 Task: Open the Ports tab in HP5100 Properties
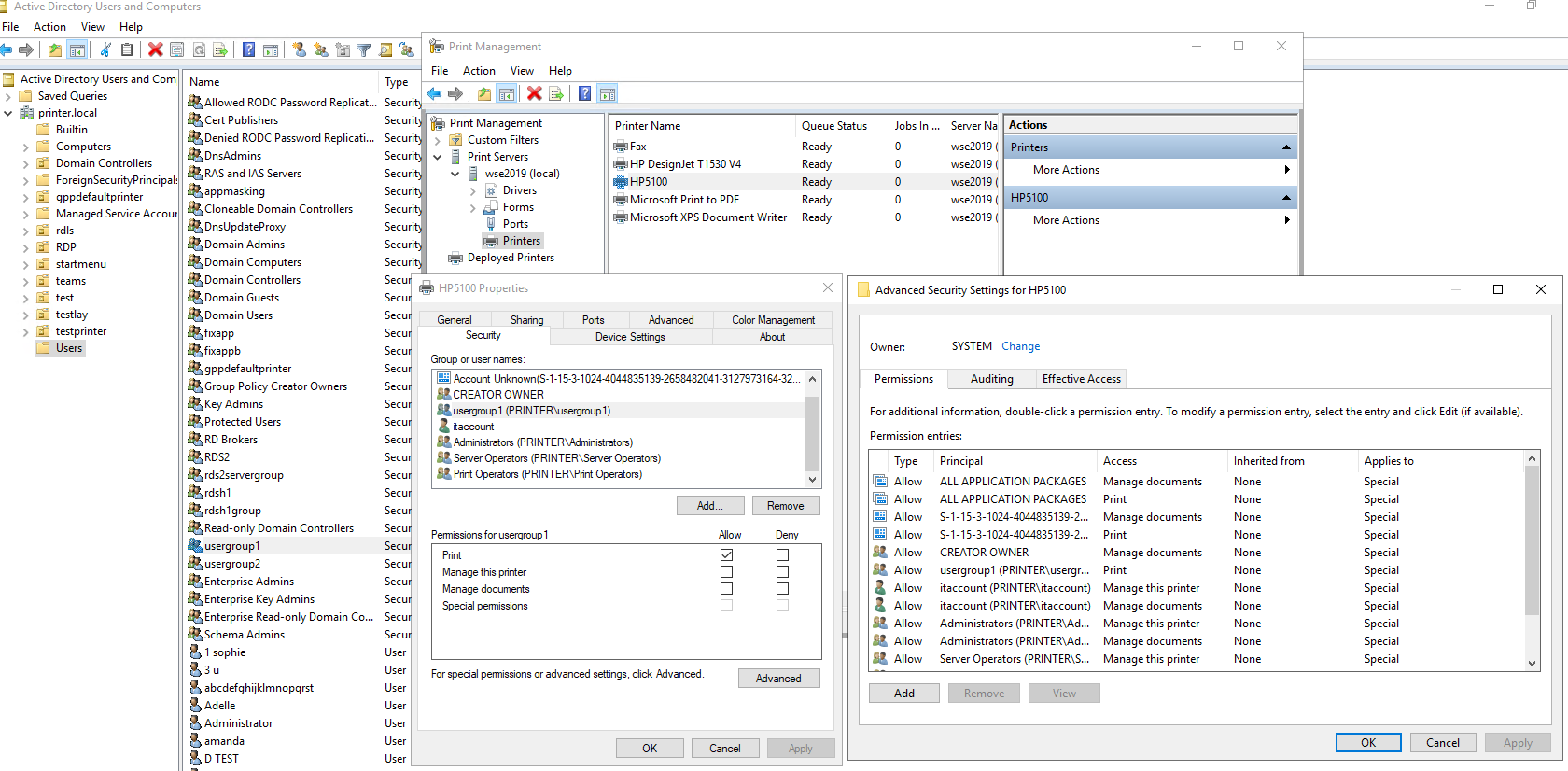593,319
